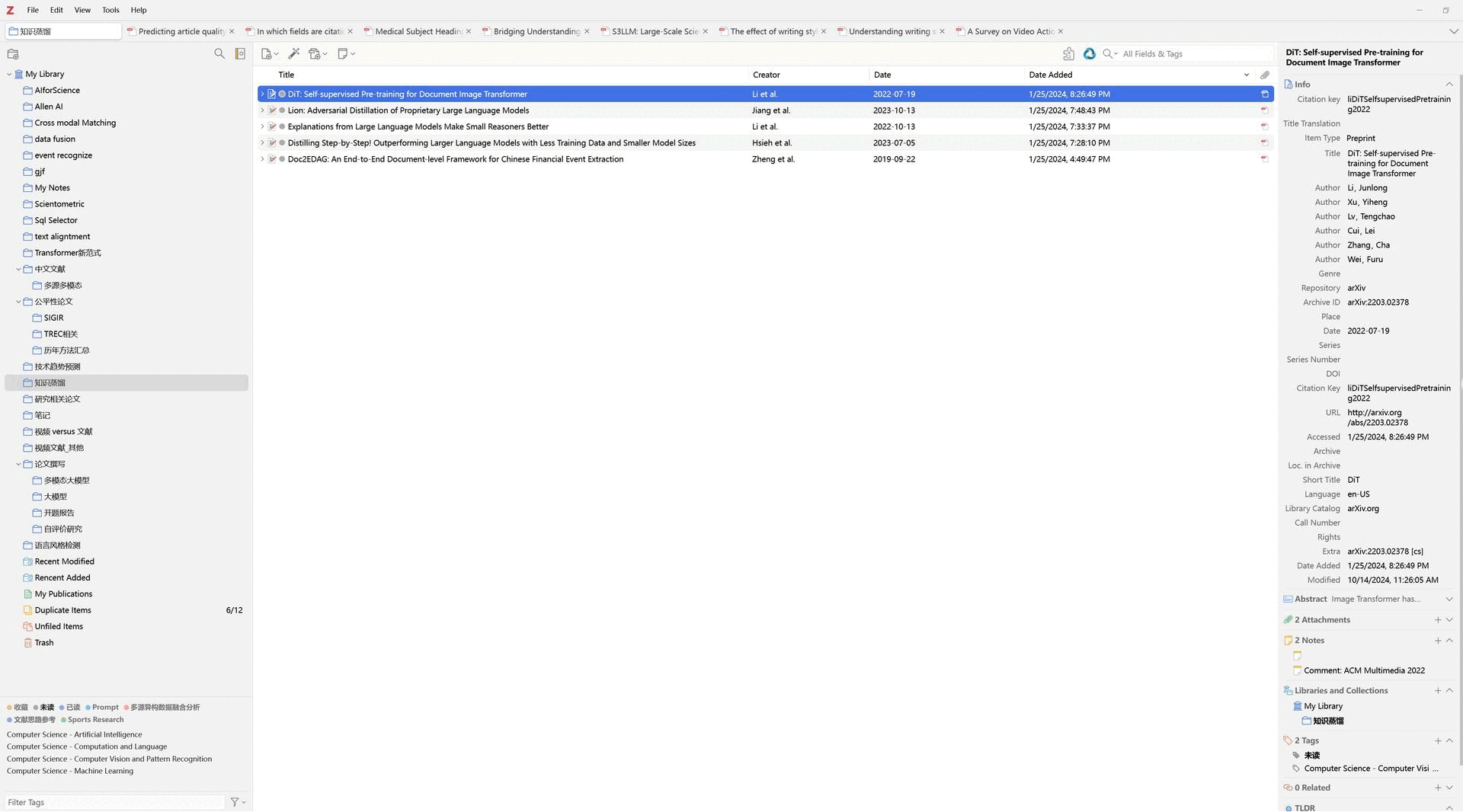Click the puzzle-piece plugin icon
Viewport: 1463px width, 812px height.
[1068, 54]
